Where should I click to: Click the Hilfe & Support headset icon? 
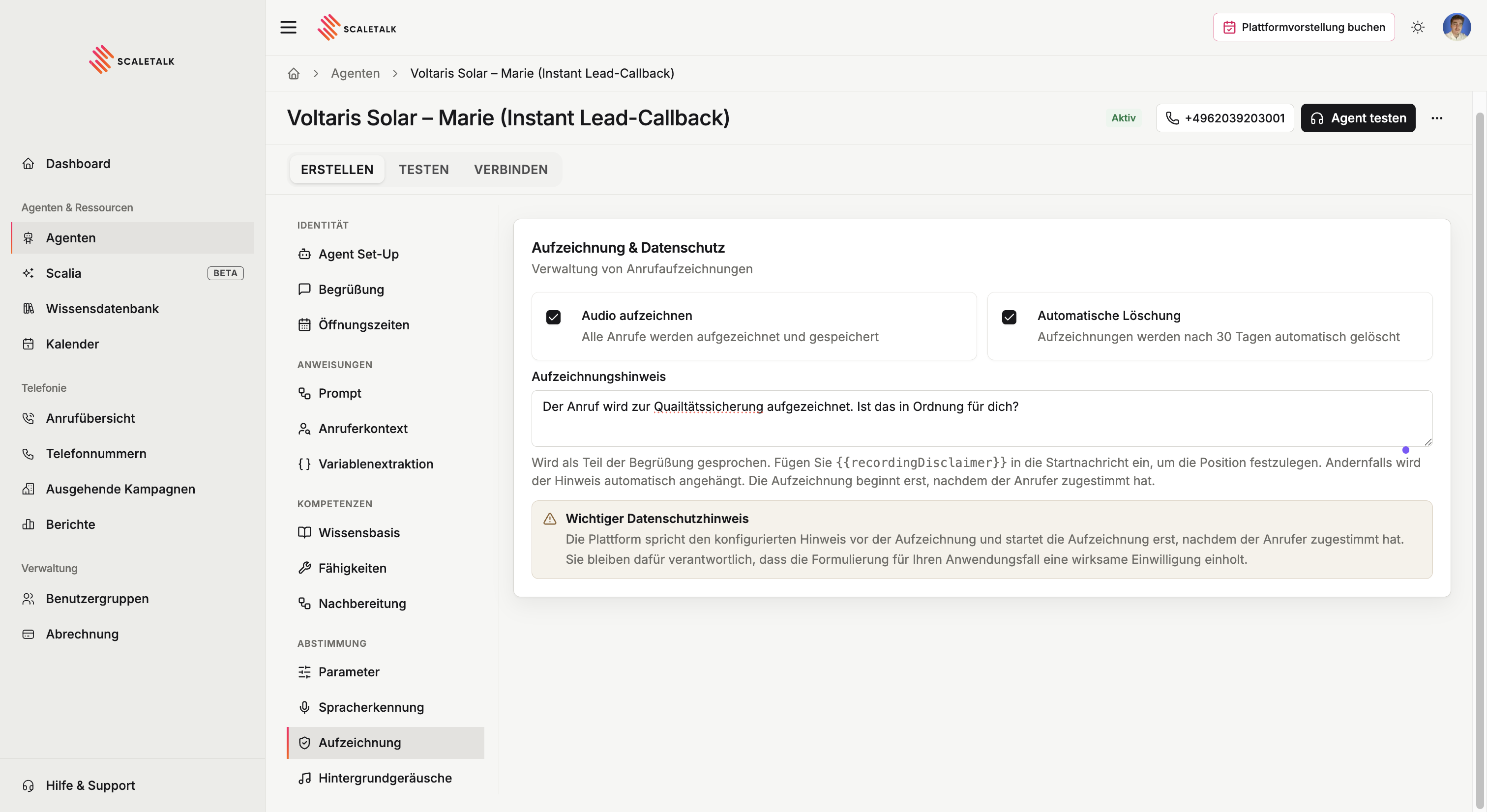[x=29, y=785]
